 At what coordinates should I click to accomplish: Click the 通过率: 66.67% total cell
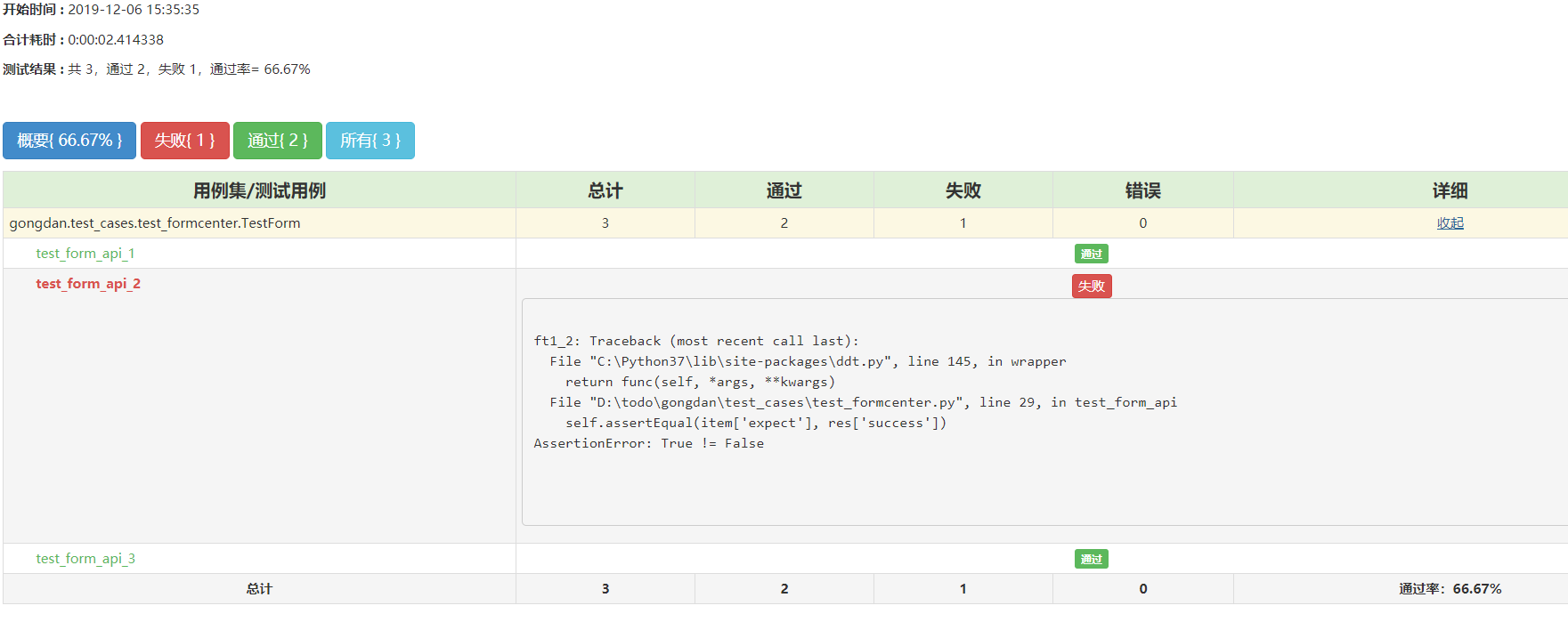pyautogui.click(x=1450, y=589)
